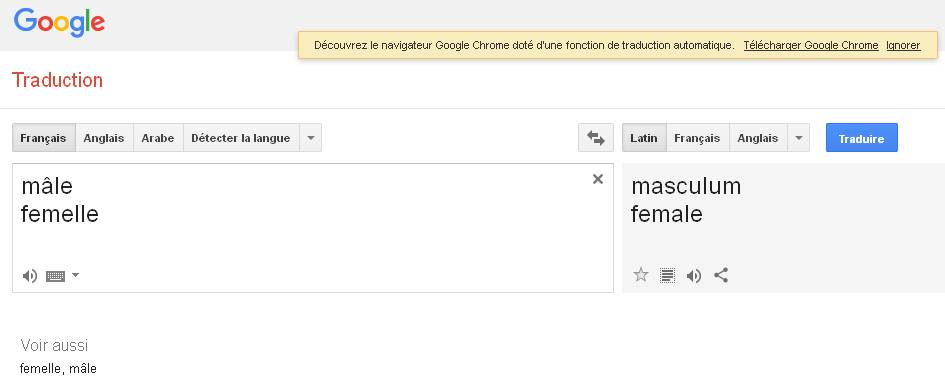Image resolution: width=945 pixels, height=392 pixels.
Task: Choose Détecter la langue option
Action: point(241,138)
